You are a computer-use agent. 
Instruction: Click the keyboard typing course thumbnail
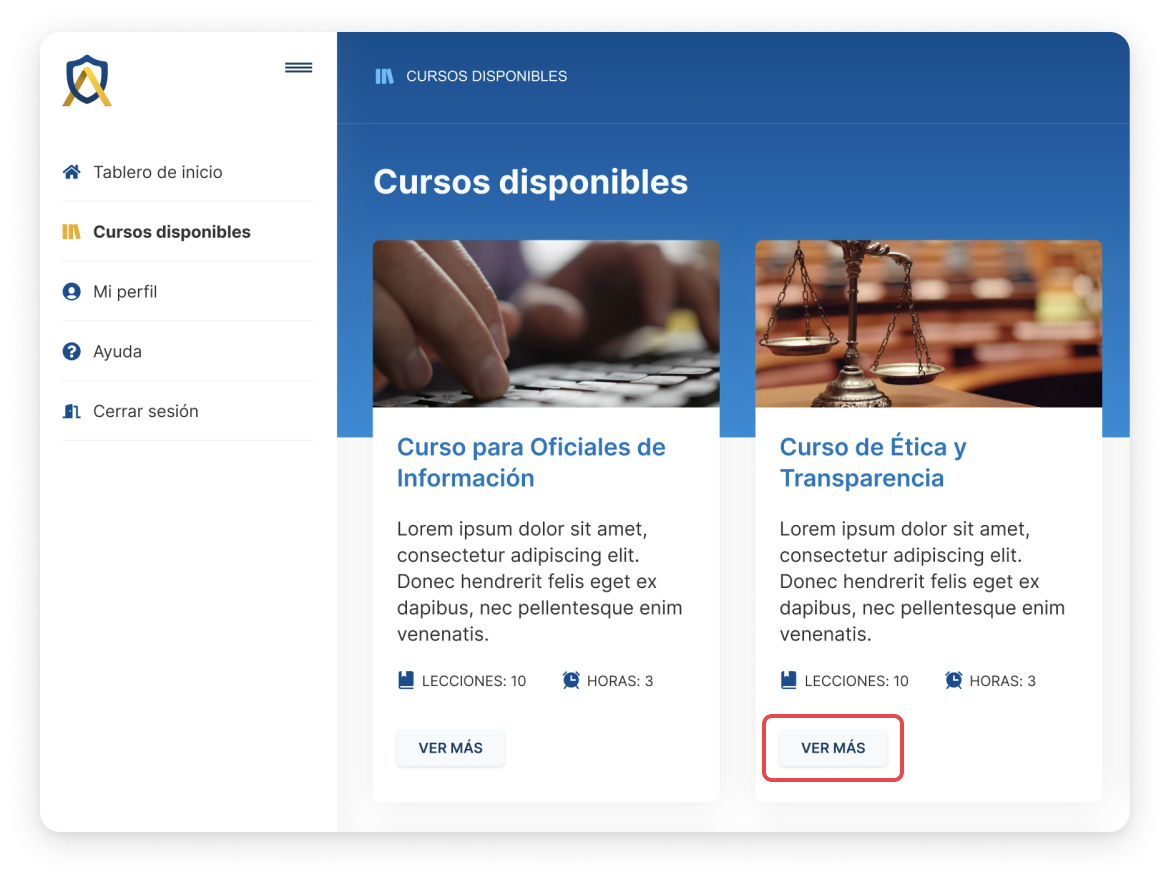[x=546, y=323]
